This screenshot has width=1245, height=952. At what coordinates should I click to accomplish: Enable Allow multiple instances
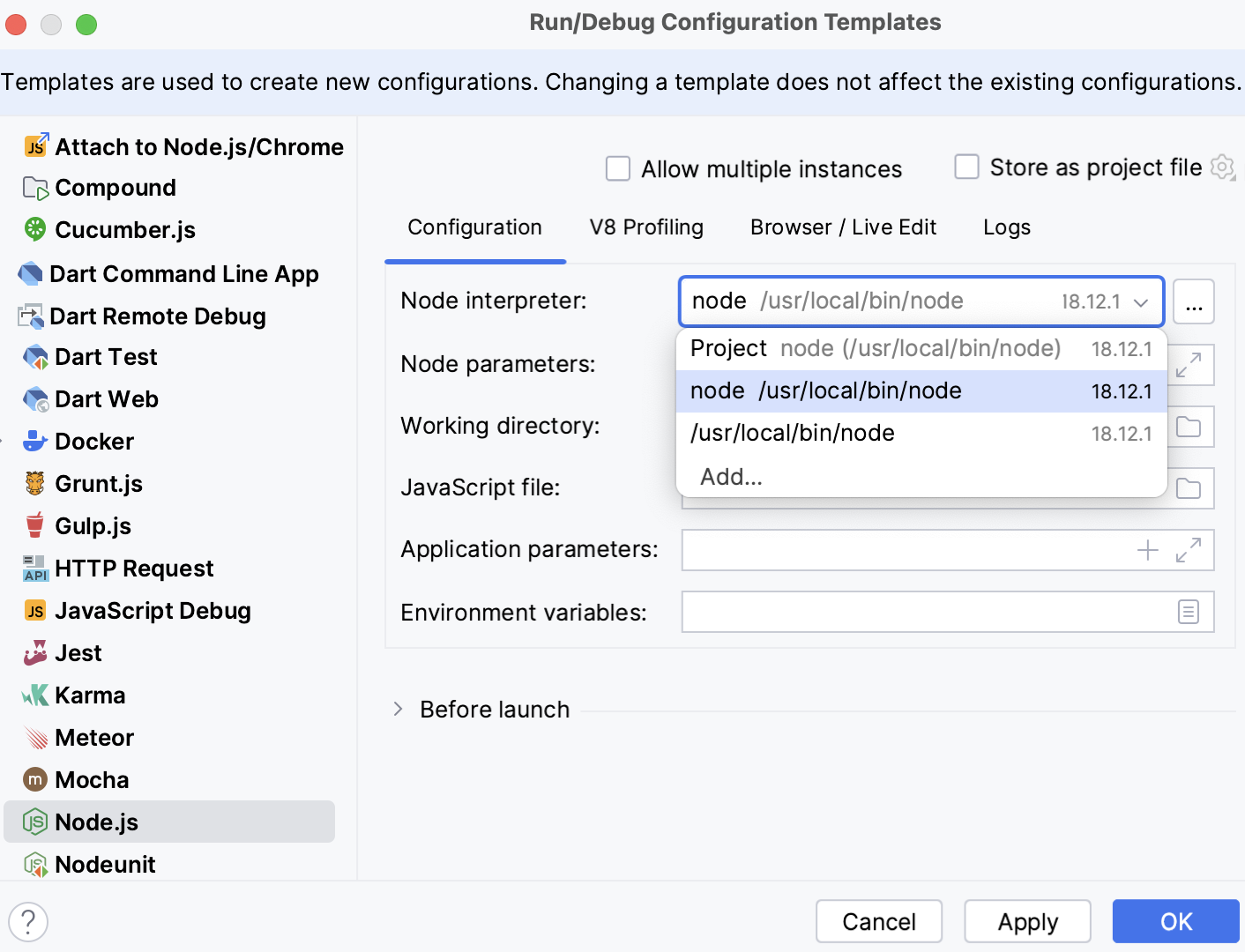(x=618, y=168)
